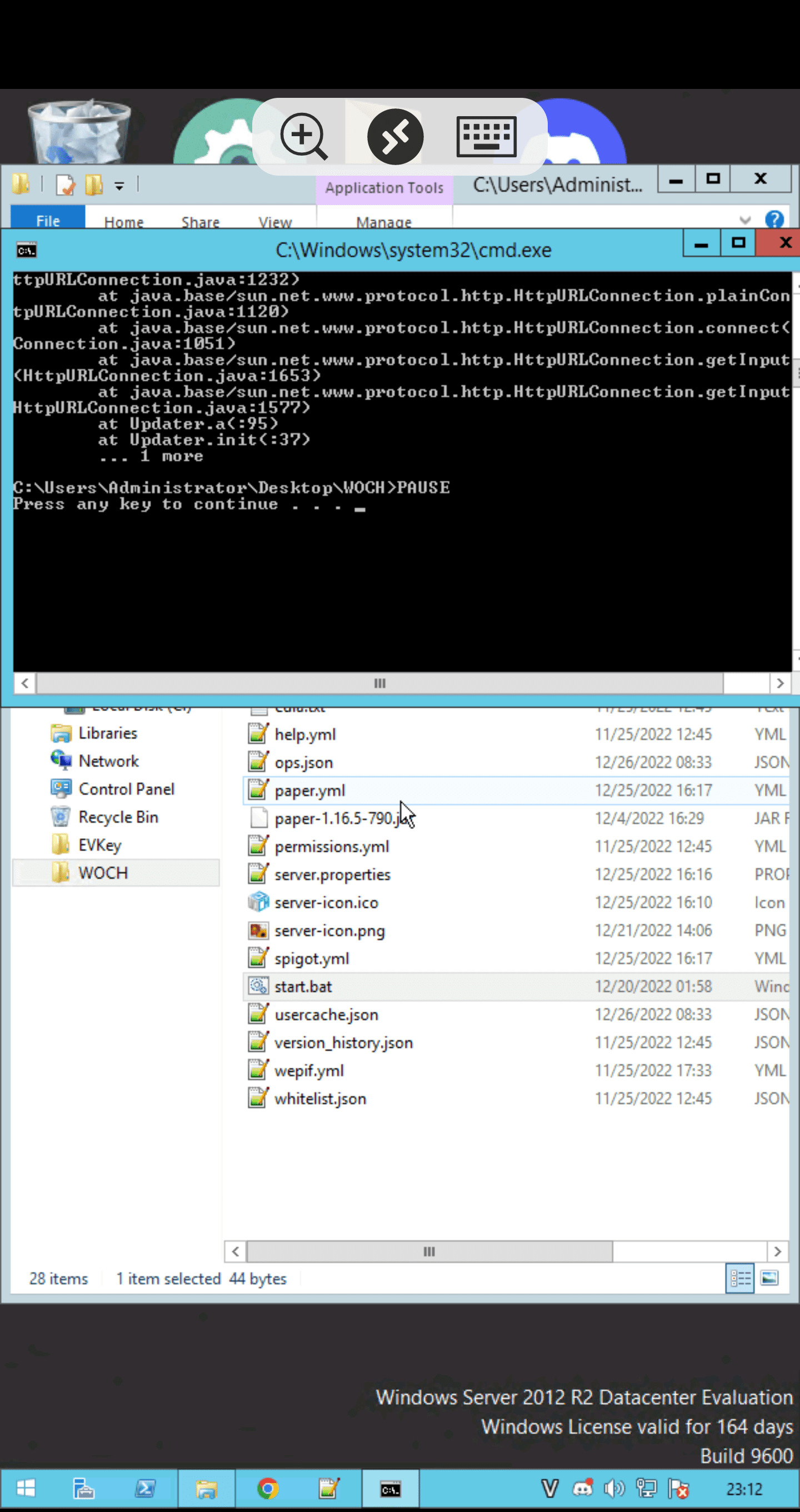Click the cmd window scroll-right arrow

pyautogui.click(x=780, y=683)
